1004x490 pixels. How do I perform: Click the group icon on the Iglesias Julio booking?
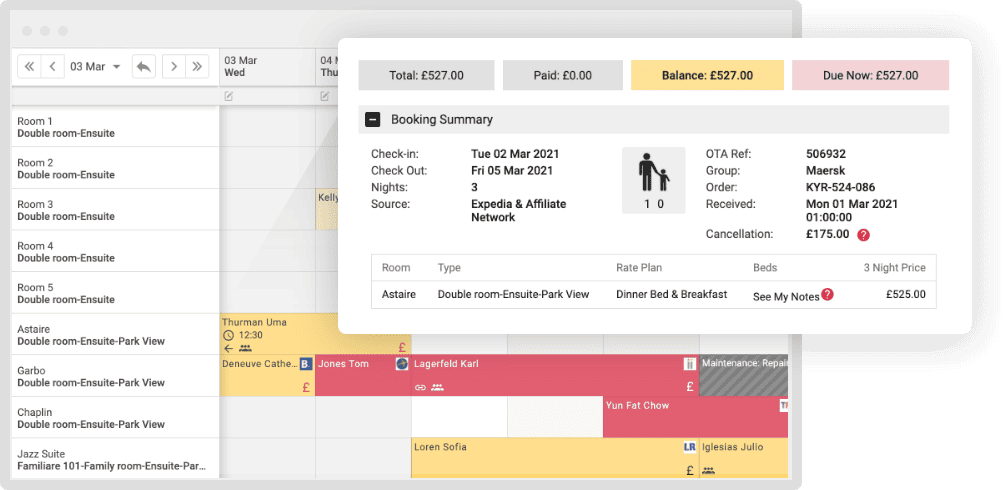click(x=708, y=470)
